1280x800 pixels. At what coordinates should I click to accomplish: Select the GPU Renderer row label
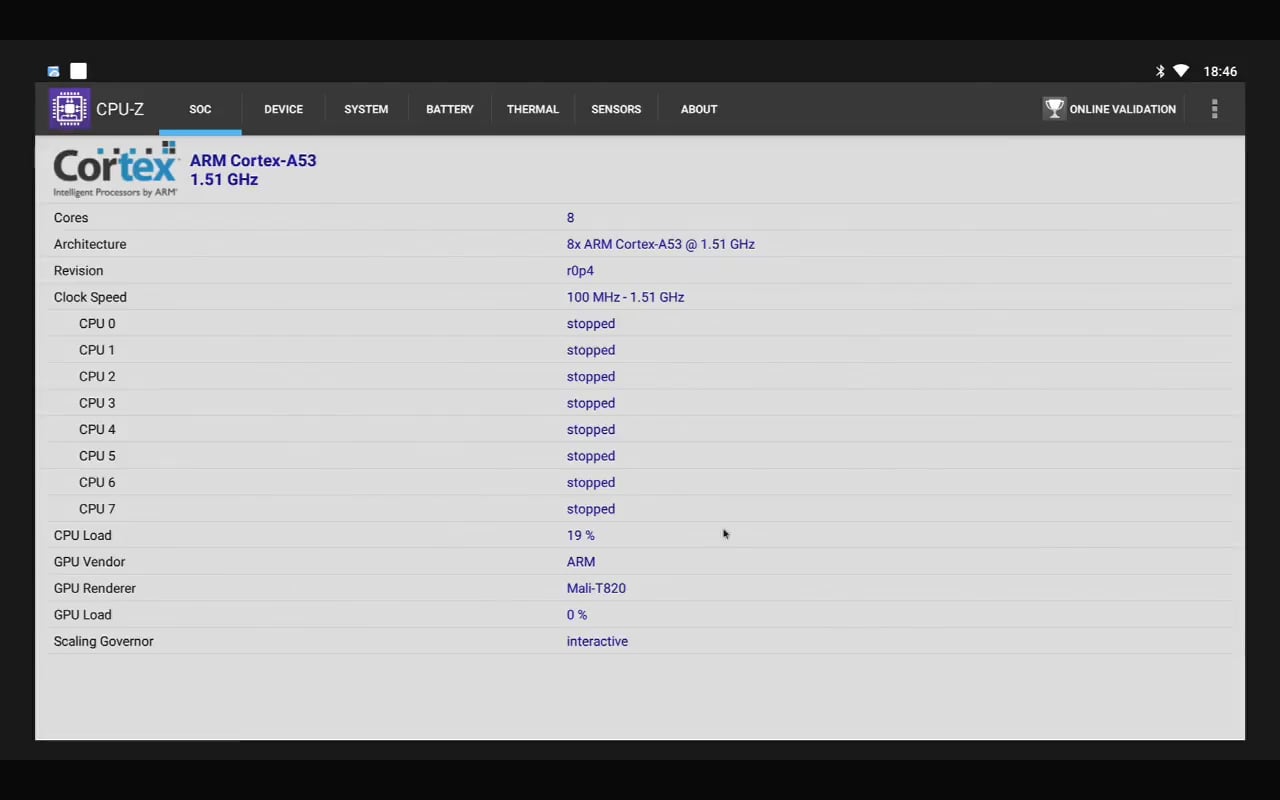pos(95,589)
